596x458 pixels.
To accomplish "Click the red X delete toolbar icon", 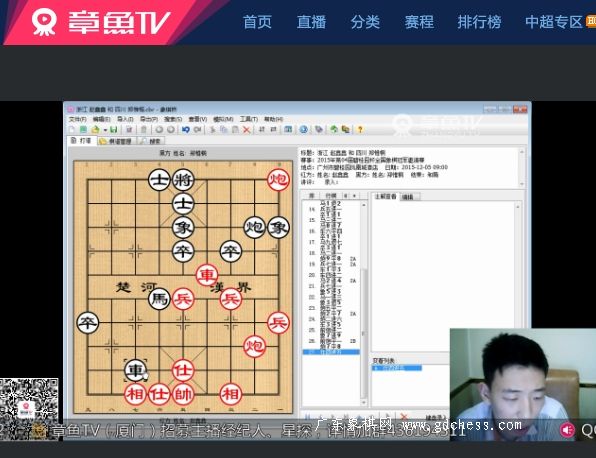I will tap(246, 130).
